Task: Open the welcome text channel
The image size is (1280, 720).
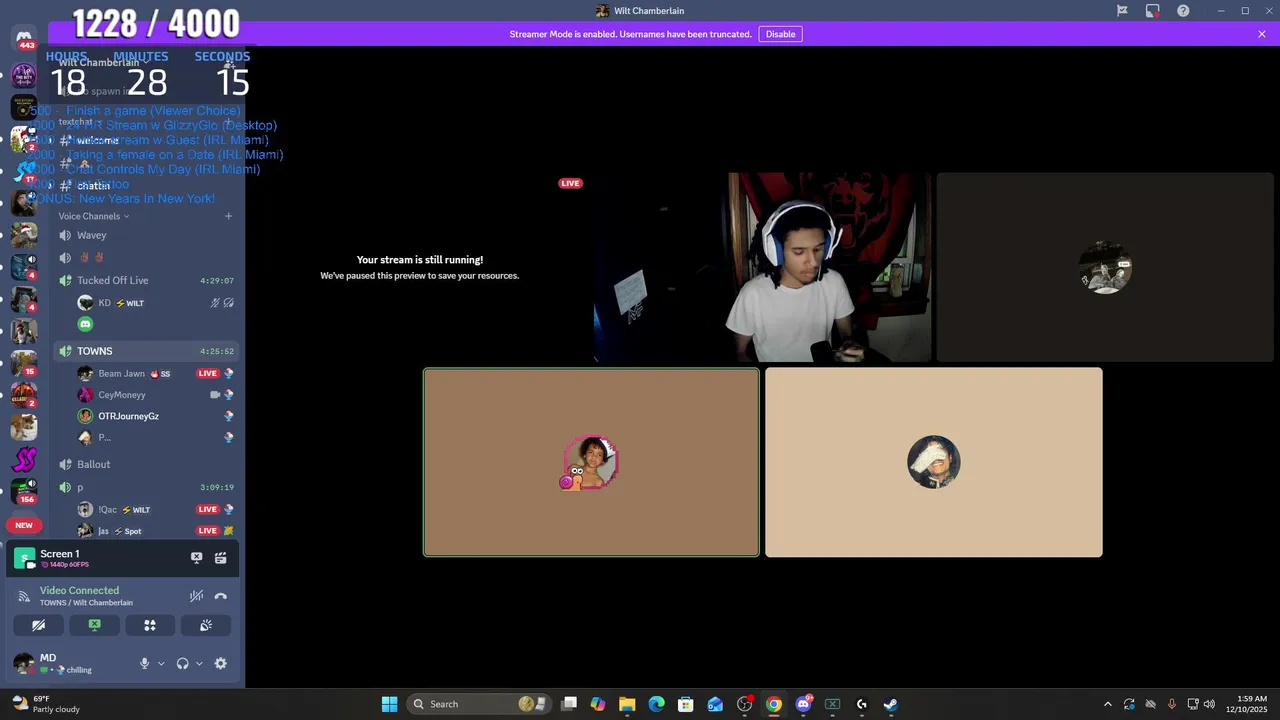Action: coord(145,140)
